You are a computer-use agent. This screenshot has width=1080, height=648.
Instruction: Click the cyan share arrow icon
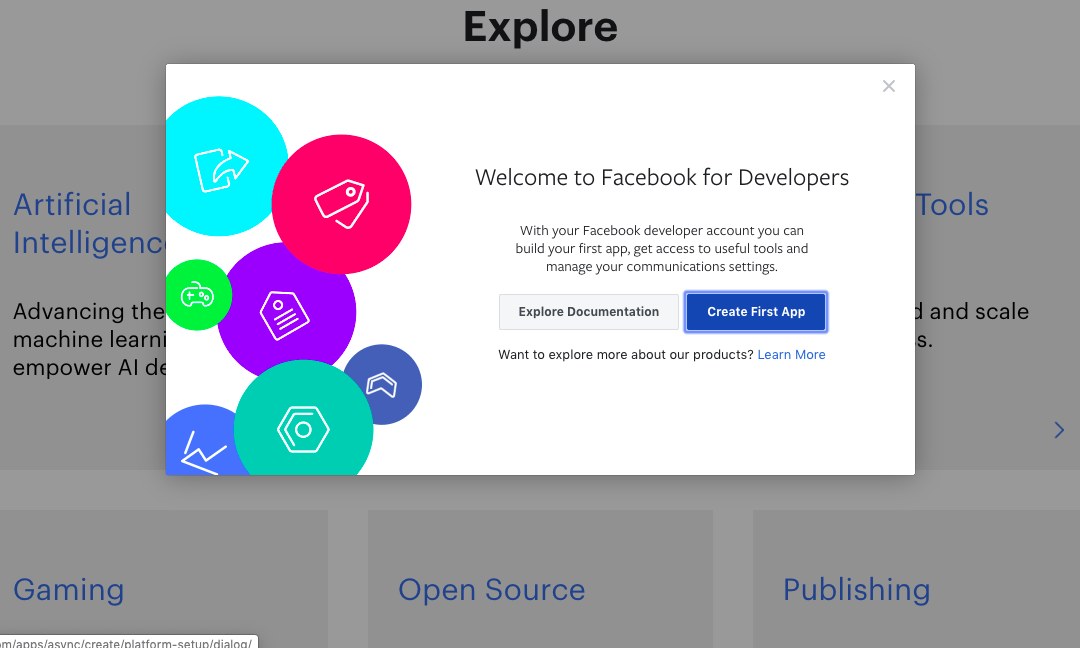point(220,168)
